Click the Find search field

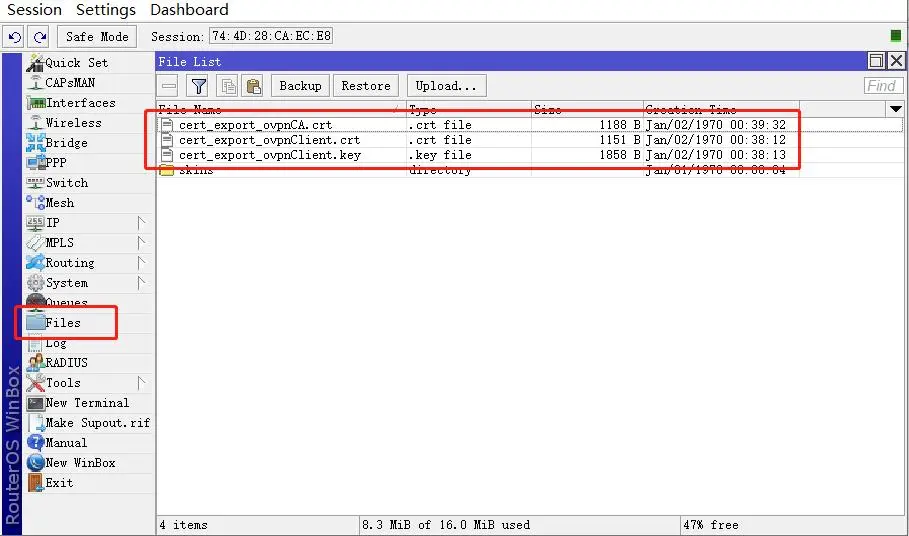click(x=882, y=86)
